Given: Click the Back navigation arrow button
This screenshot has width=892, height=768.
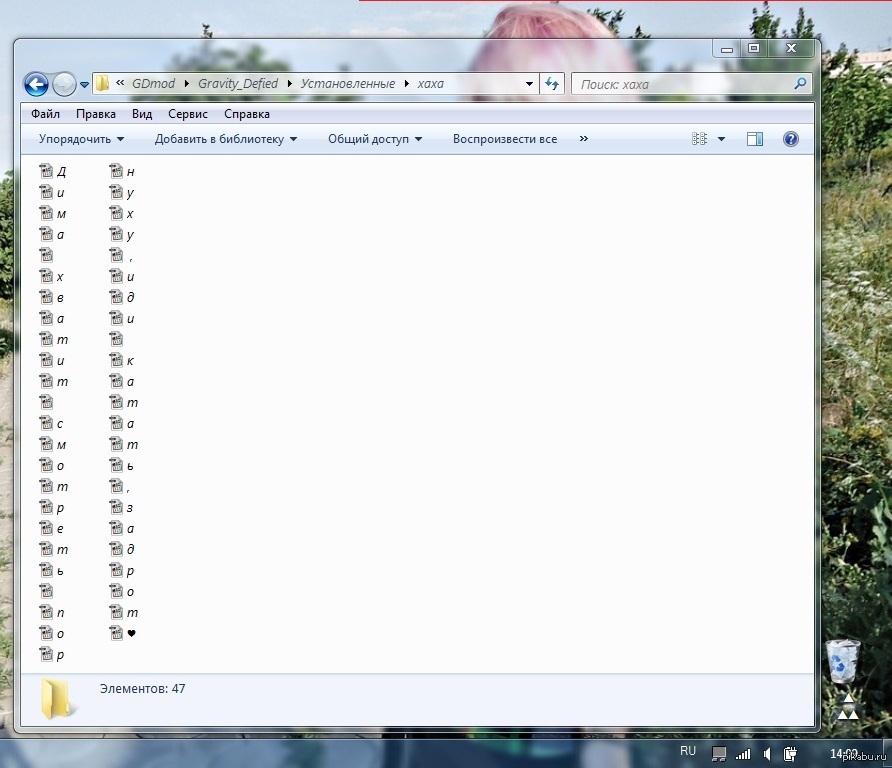Looking at the screenshot, I should click(36, 84).
